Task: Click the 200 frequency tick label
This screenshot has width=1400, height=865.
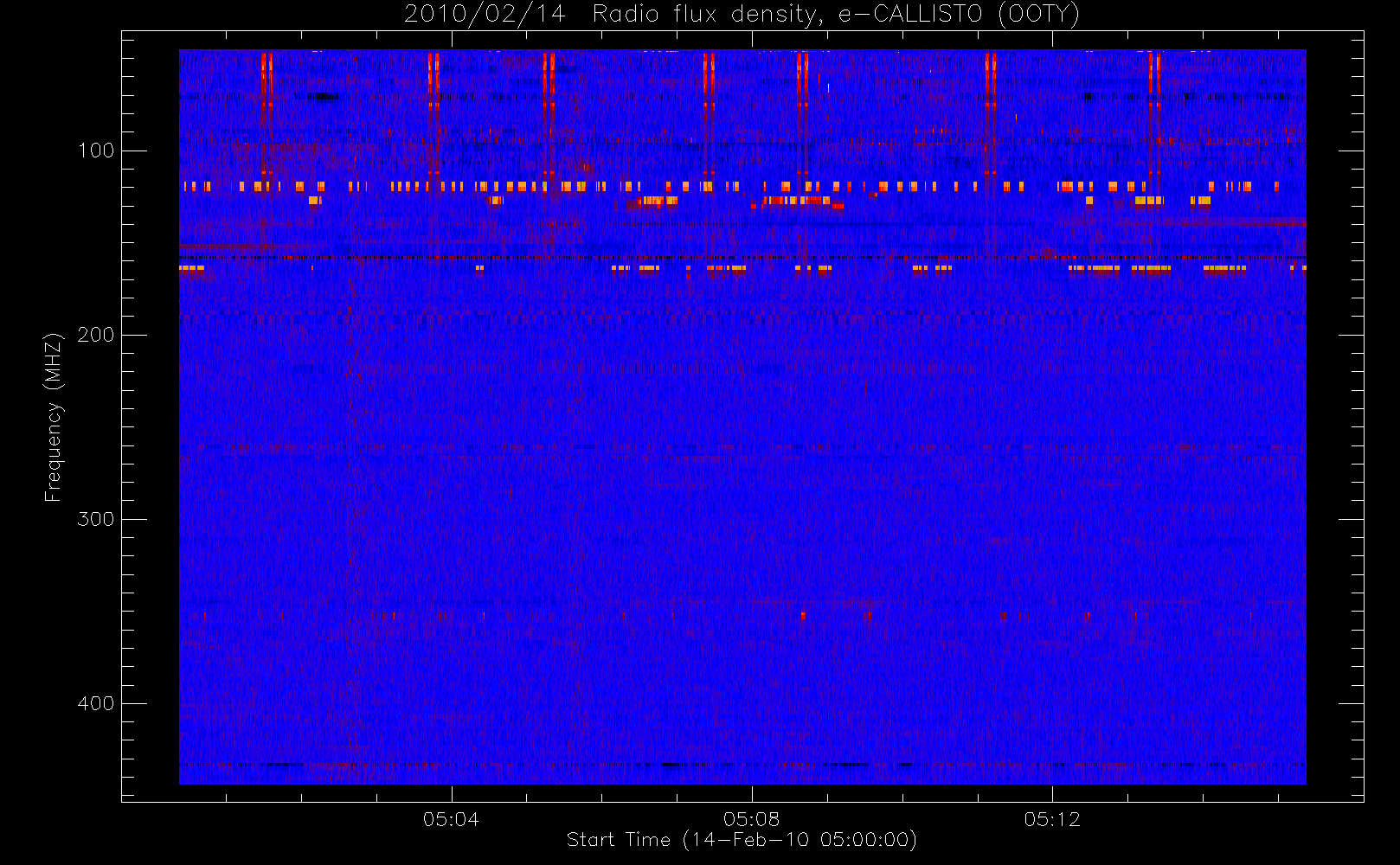Action: coord(96,335)
